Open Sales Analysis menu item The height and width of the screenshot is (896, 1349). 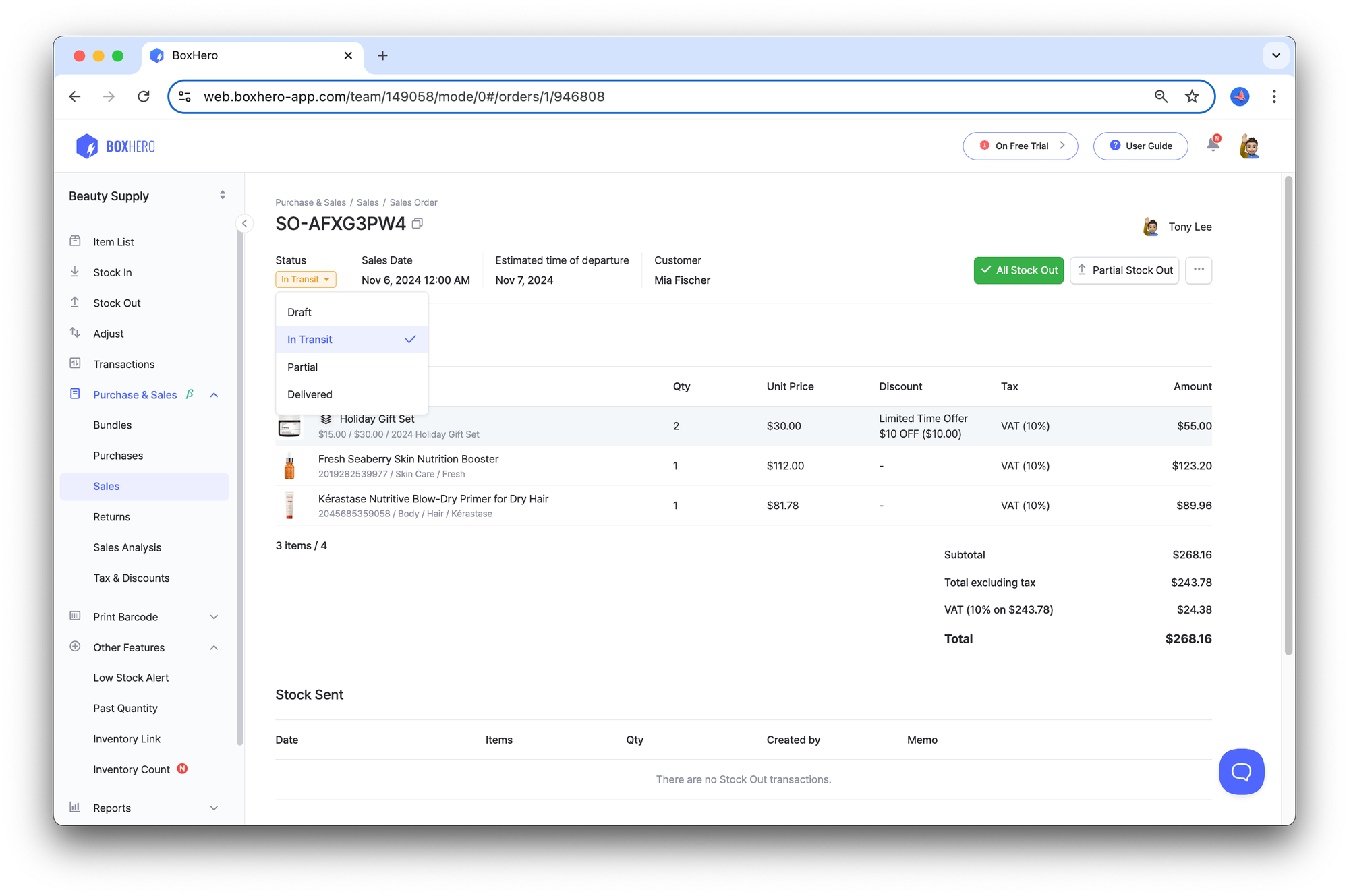point(127,547)
